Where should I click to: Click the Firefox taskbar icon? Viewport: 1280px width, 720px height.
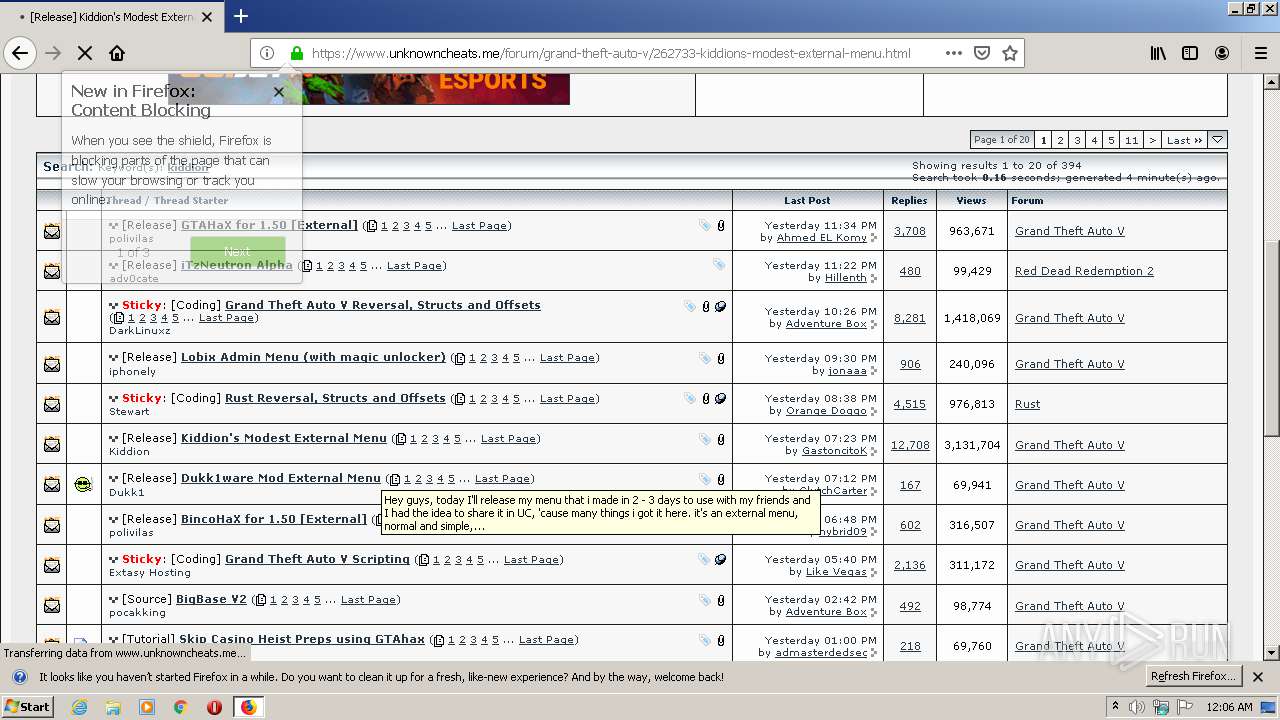pos(248,707)
